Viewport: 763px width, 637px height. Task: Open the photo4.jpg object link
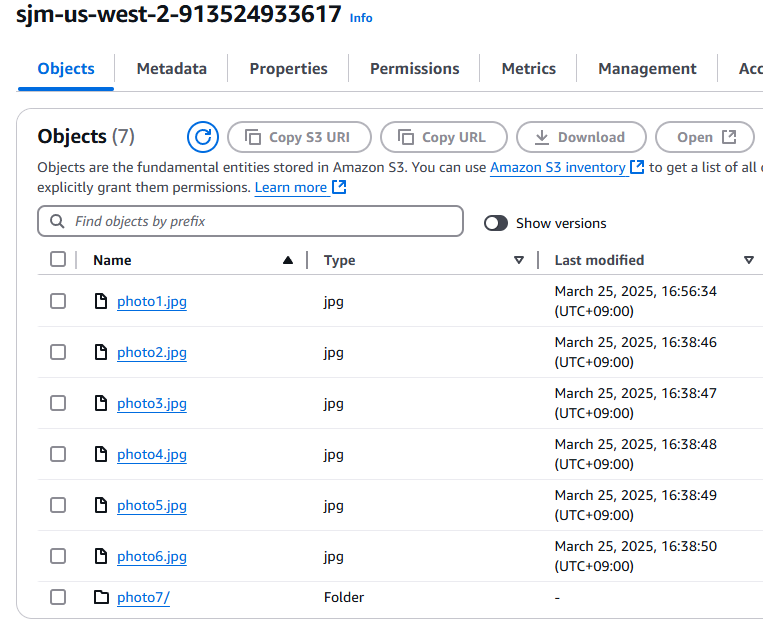[x=152, y=455]
